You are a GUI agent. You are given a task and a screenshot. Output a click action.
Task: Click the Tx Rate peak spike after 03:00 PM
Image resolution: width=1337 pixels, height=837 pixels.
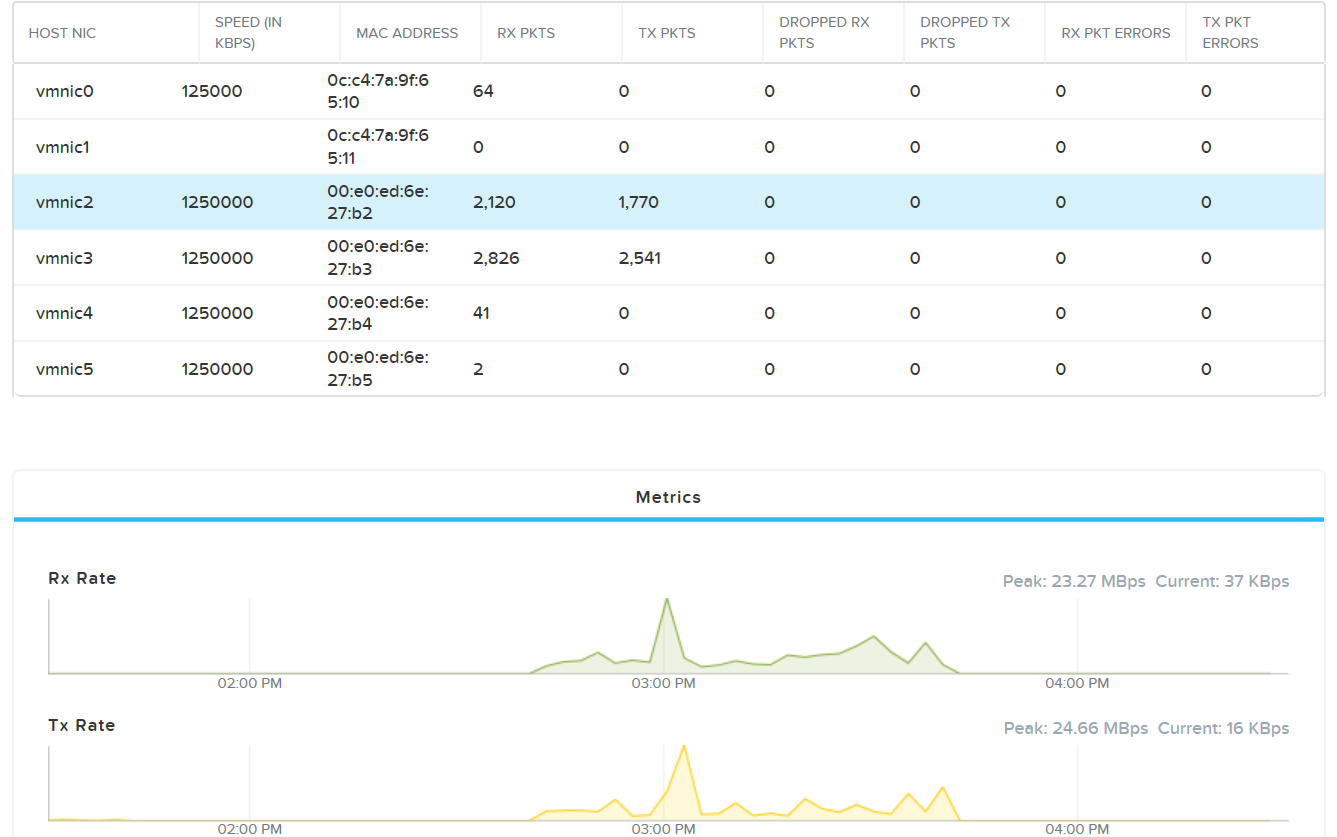click(684, 748)
